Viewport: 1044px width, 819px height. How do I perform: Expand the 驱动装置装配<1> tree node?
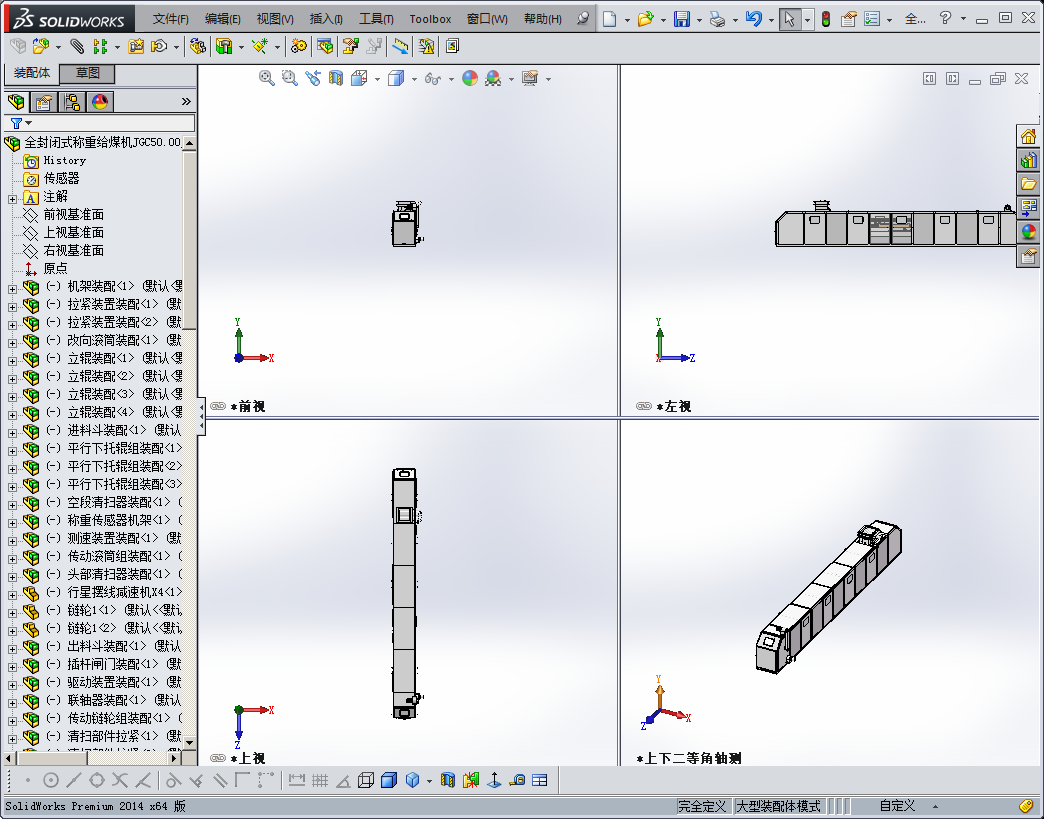click(12, 684)
